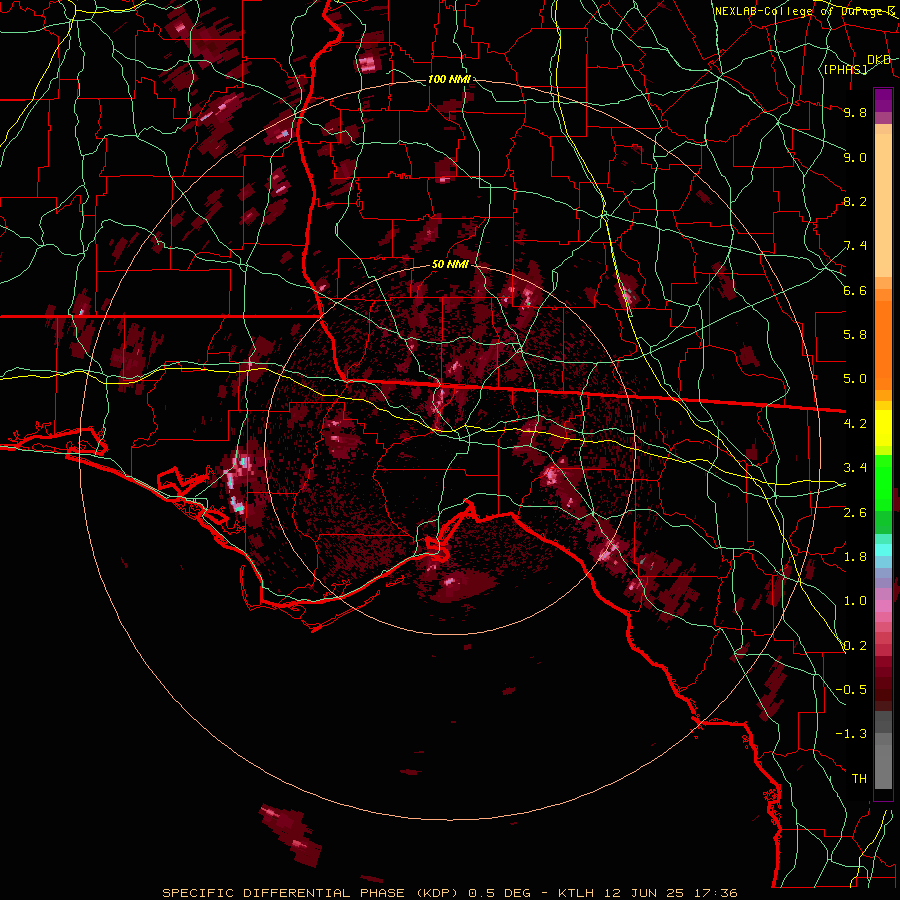Viewport: 900px width, 900px height.
Task: Pick the bright yellow segment of color bar
Action: (x=883, y=428)
